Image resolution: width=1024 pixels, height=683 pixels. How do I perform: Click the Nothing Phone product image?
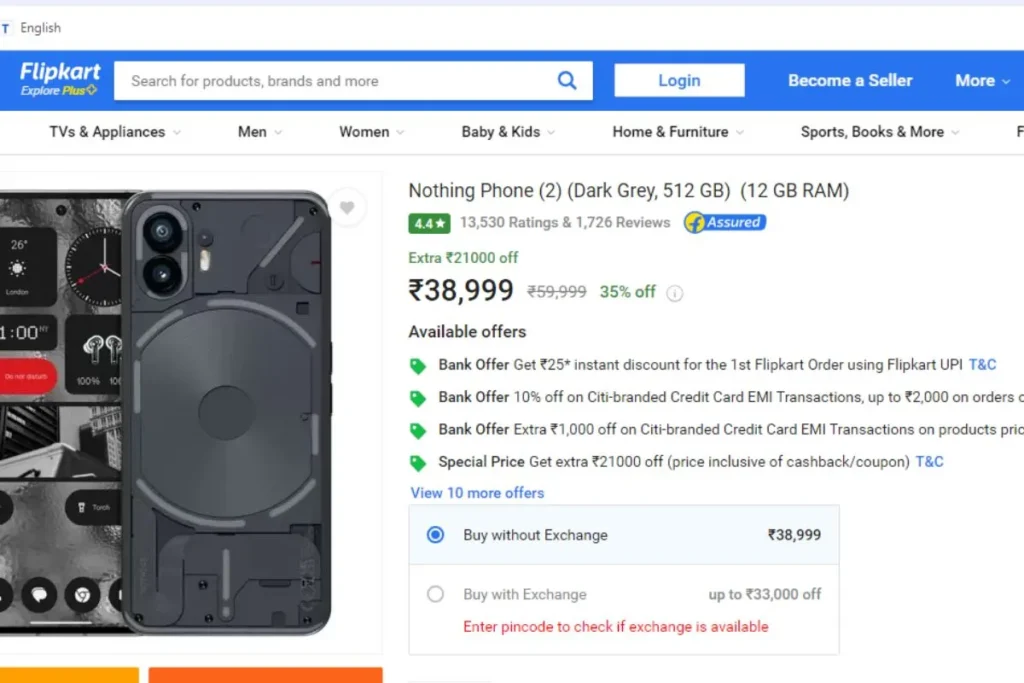click(x=167, y=413)
